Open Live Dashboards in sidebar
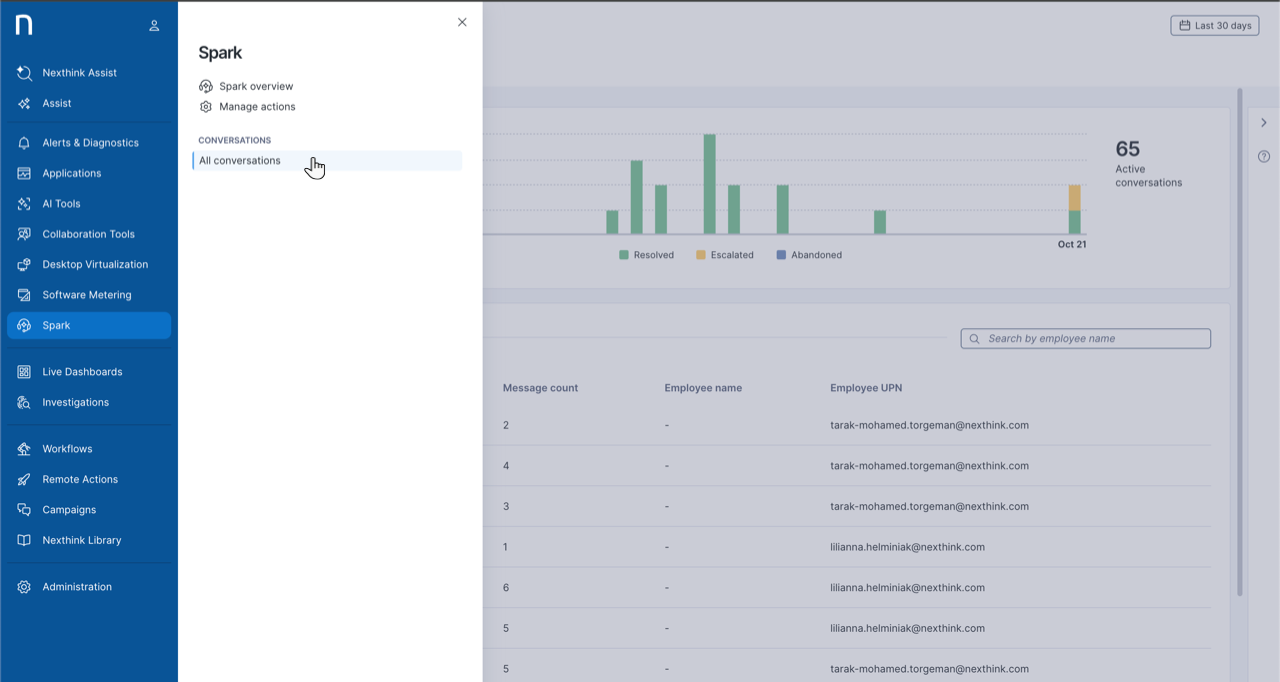 click(x=82, y=372)
